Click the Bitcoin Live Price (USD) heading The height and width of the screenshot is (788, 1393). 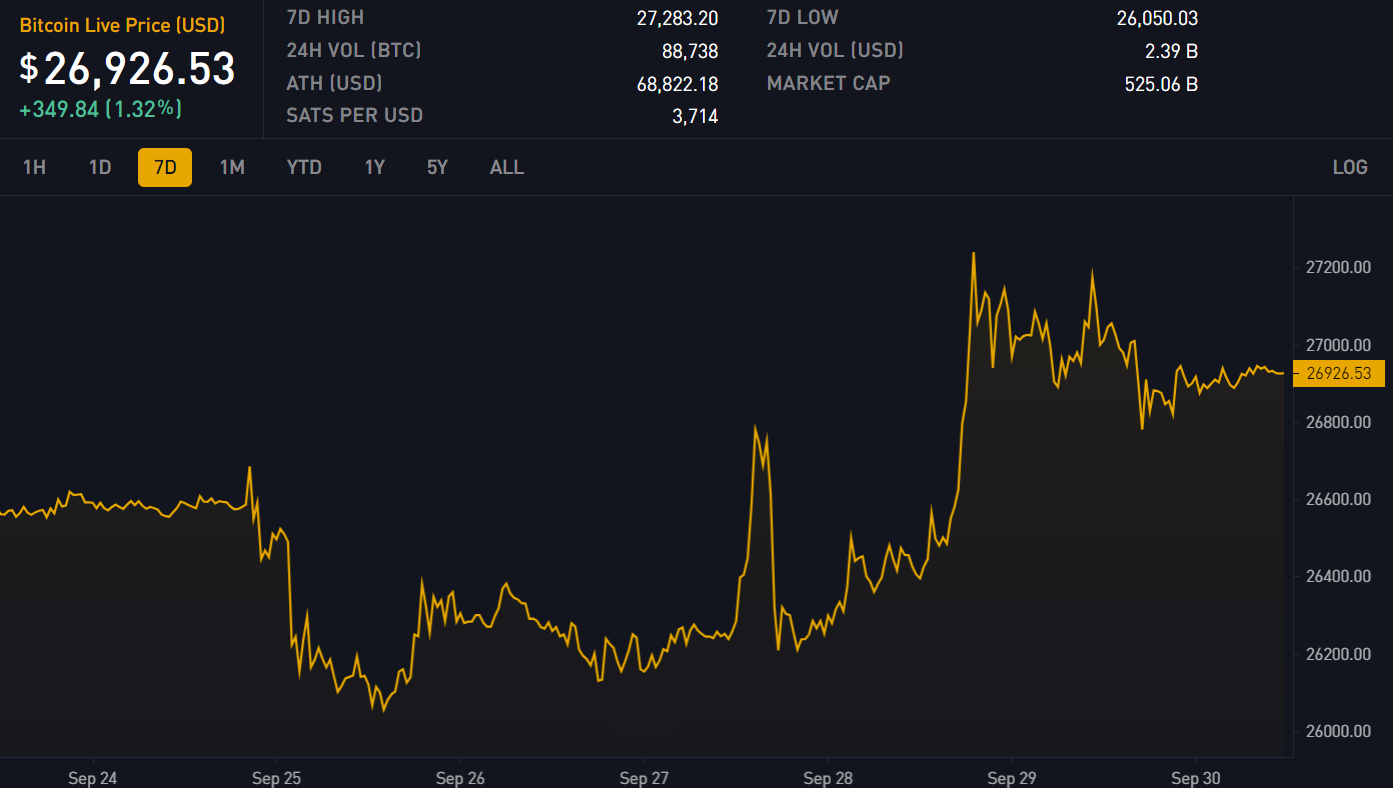[x=123, y=25]
